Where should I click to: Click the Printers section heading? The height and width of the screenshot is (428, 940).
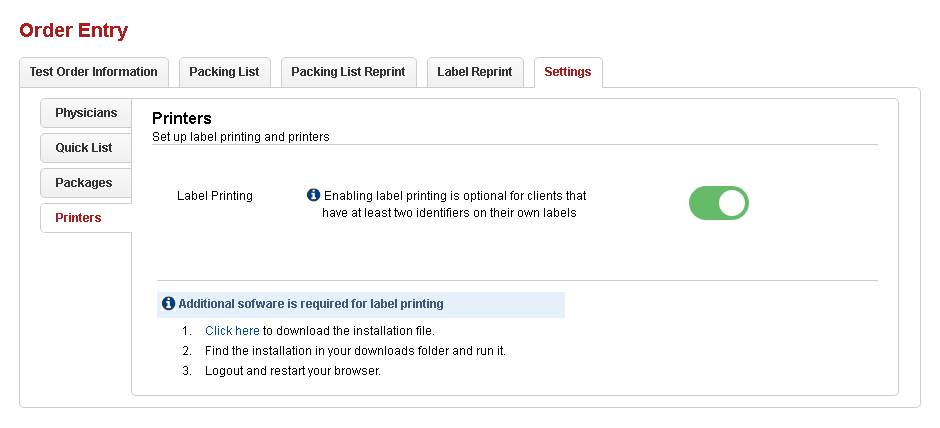click(x=181, y=118)
